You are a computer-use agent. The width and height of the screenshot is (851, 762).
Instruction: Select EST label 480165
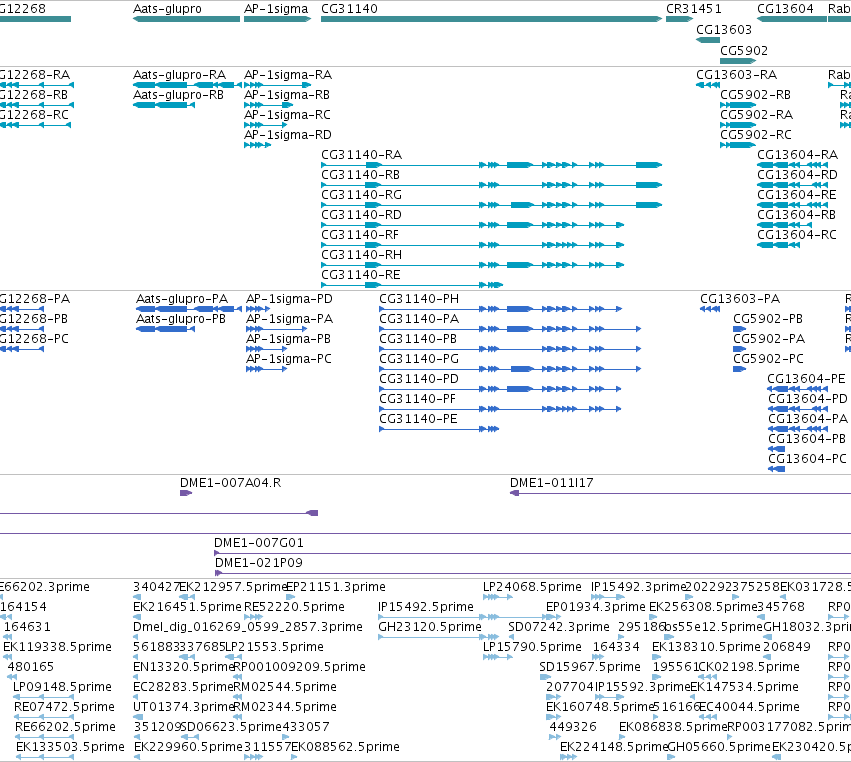coord(31,667)
